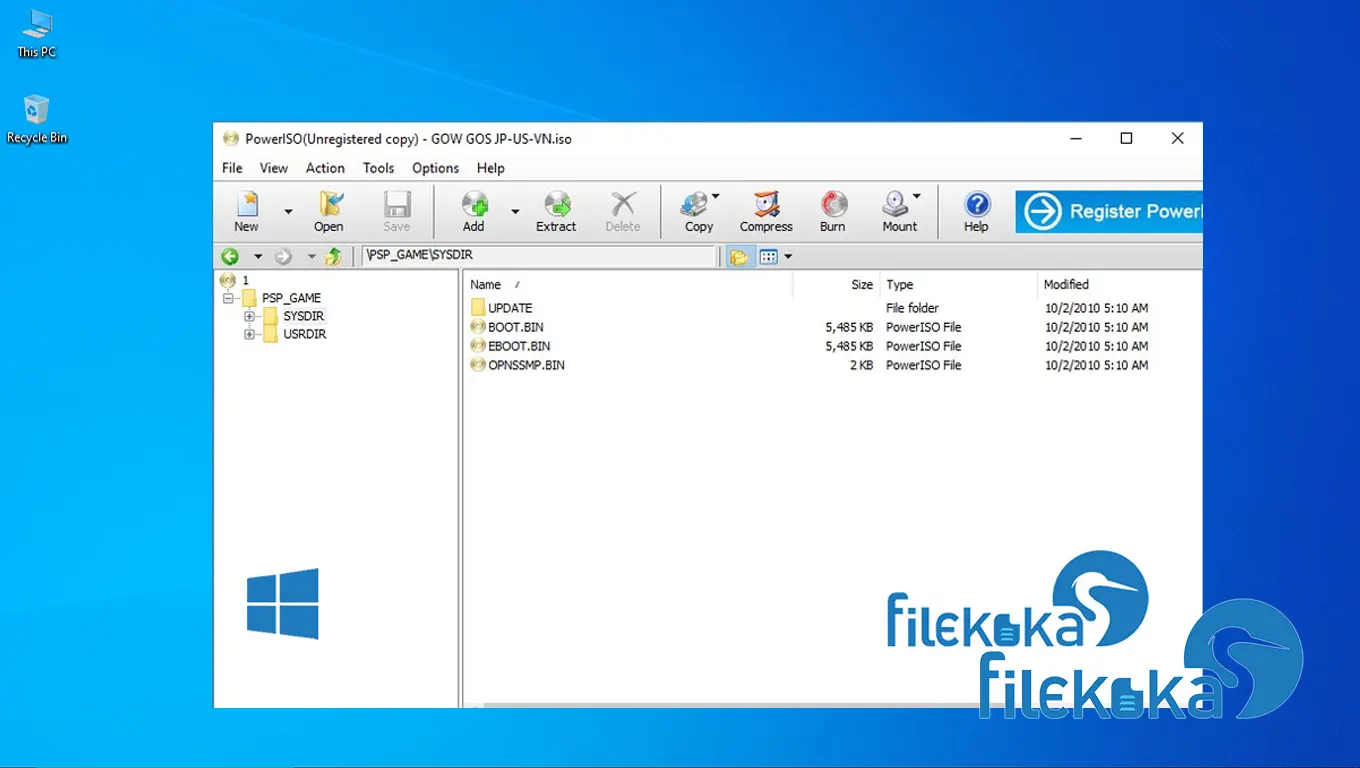This screenshot has width=1360, height=768.
Task: Open the Options menu
Action: (435, 168)
